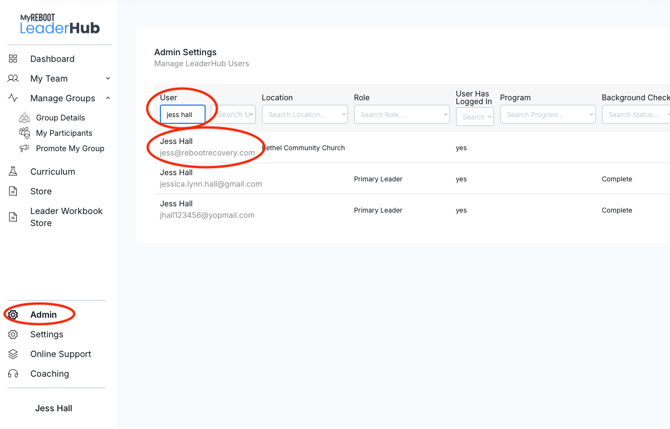670x429 pixels.
Task: Click the My Participants icon
Action: click(x=25, y=132)
